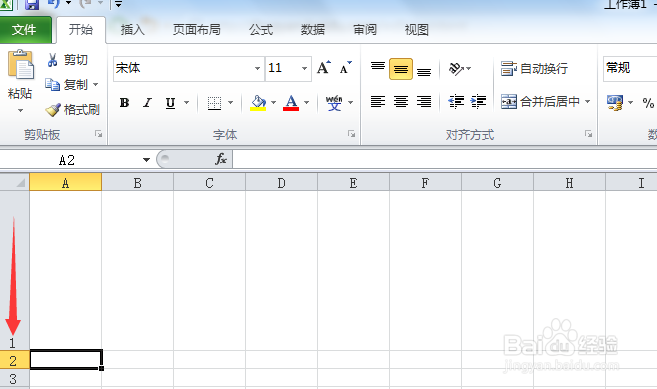Viewport: 657px width, 389px height.
Task: Open the 对齐方式 alignment dialog launcher
Action: (x=588, y=134)
